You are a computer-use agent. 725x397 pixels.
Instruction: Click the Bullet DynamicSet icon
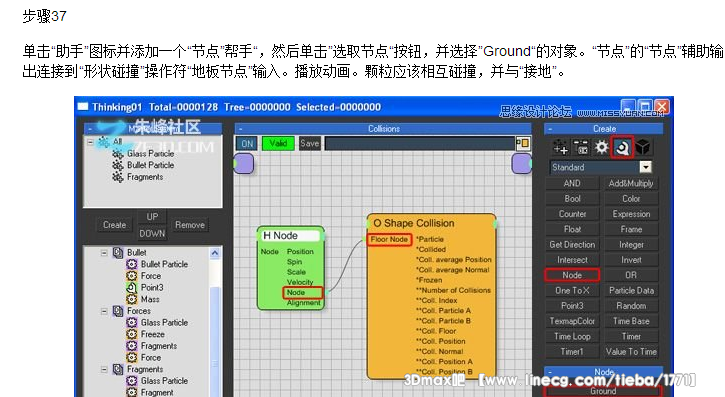click(118, 252)
